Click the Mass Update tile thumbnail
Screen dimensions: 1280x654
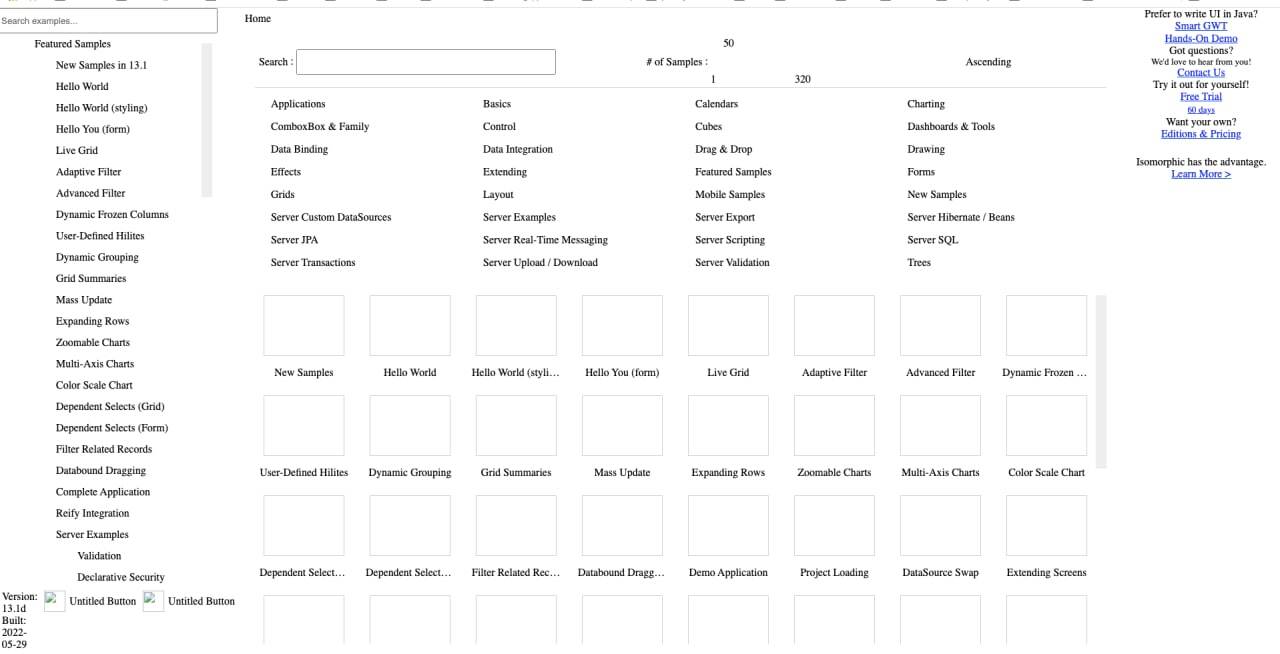click(x=622, y=426)
